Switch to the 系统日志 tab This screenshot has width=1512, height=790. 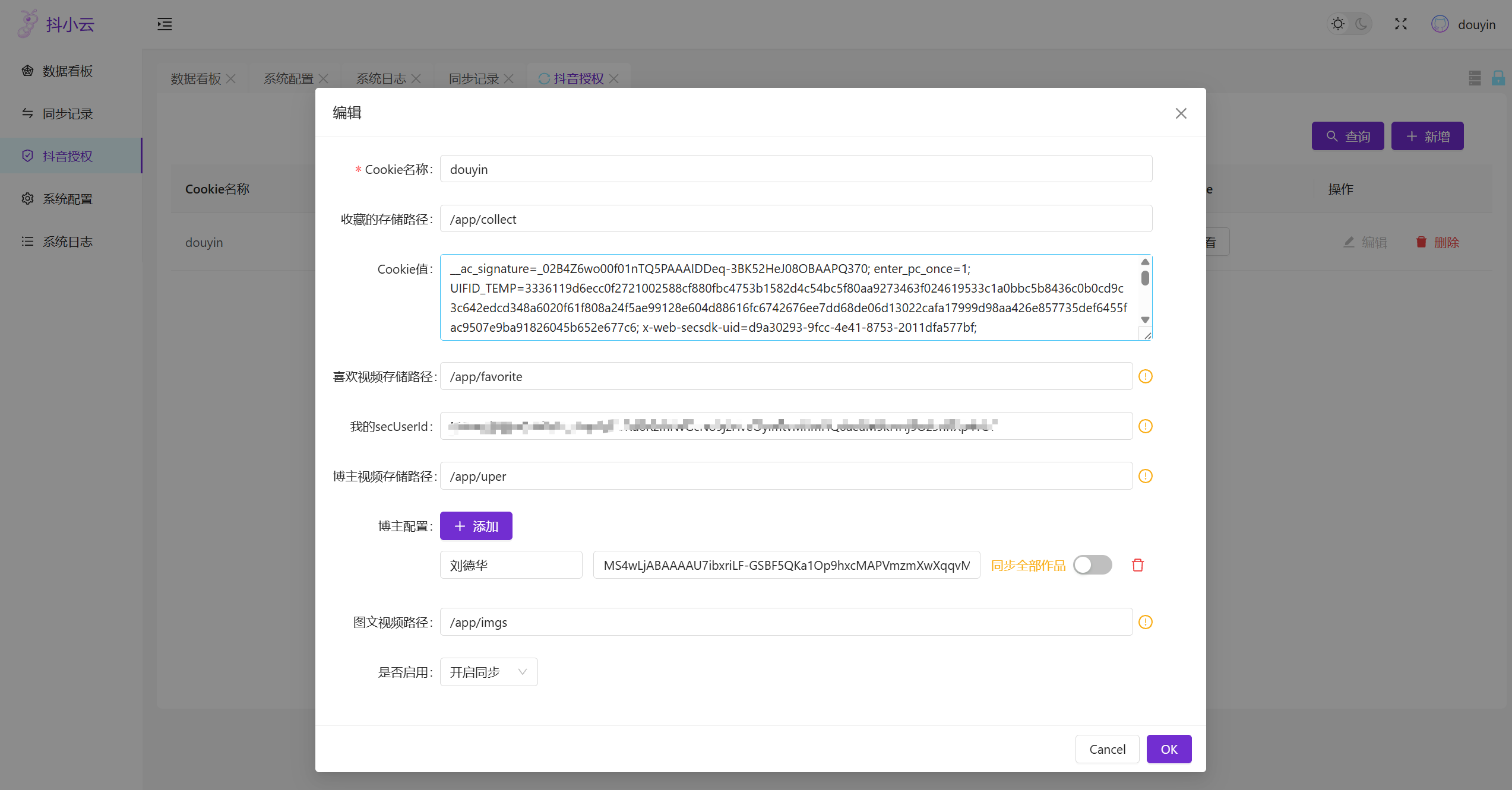pos(381,79)
